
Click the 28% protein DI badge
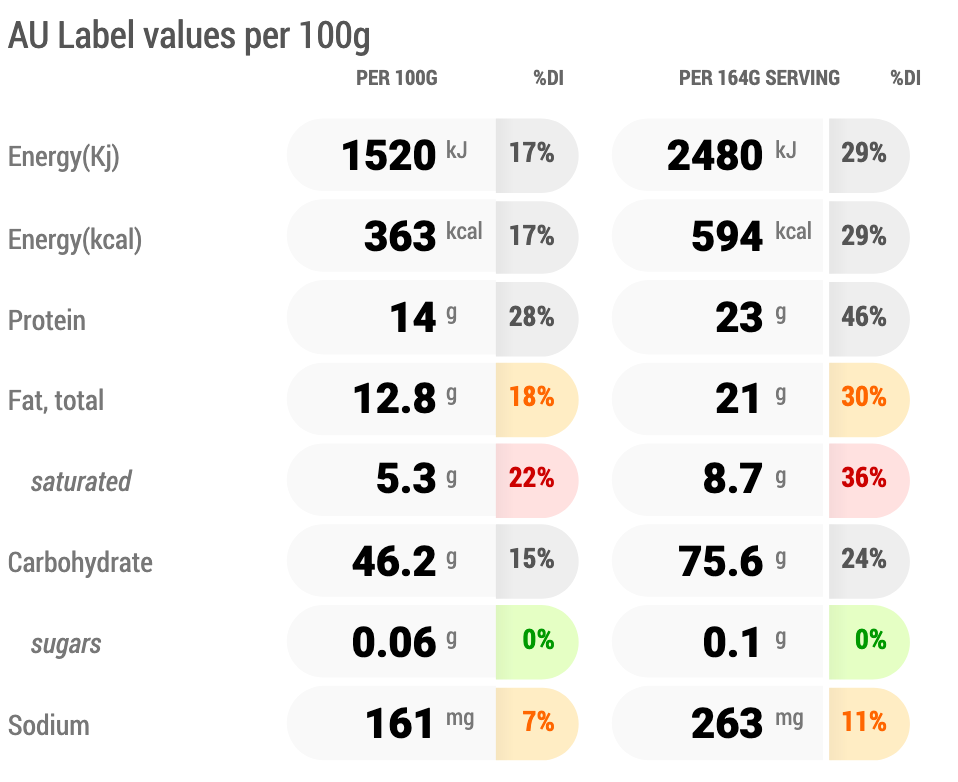[532, 318]
